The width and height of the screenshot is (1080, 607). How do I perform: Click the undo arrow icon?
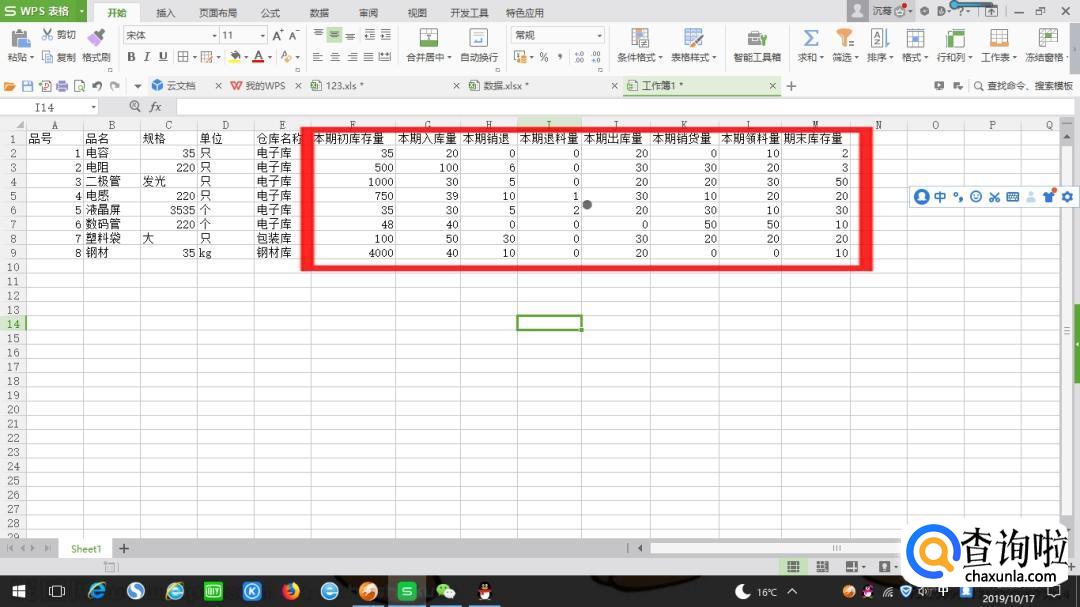[x=97, y=86]
